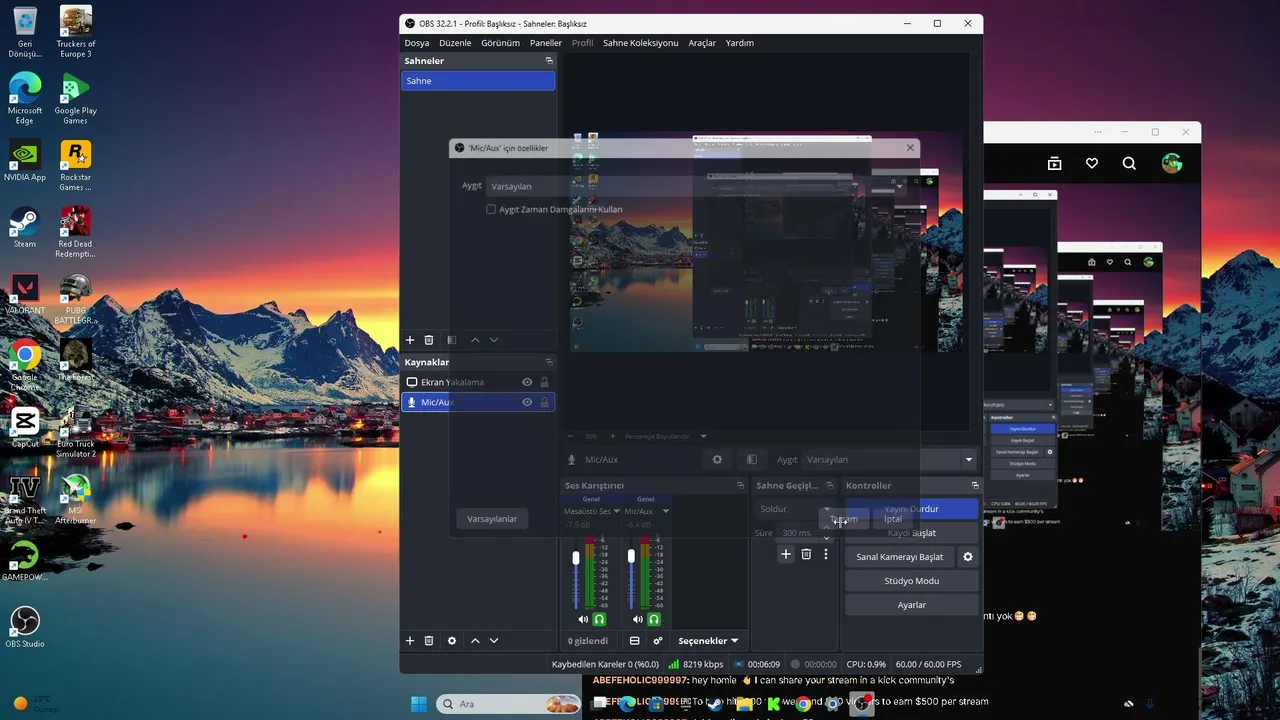
Task: Click Kaydı Başlat button
Action: coord(912,533)
